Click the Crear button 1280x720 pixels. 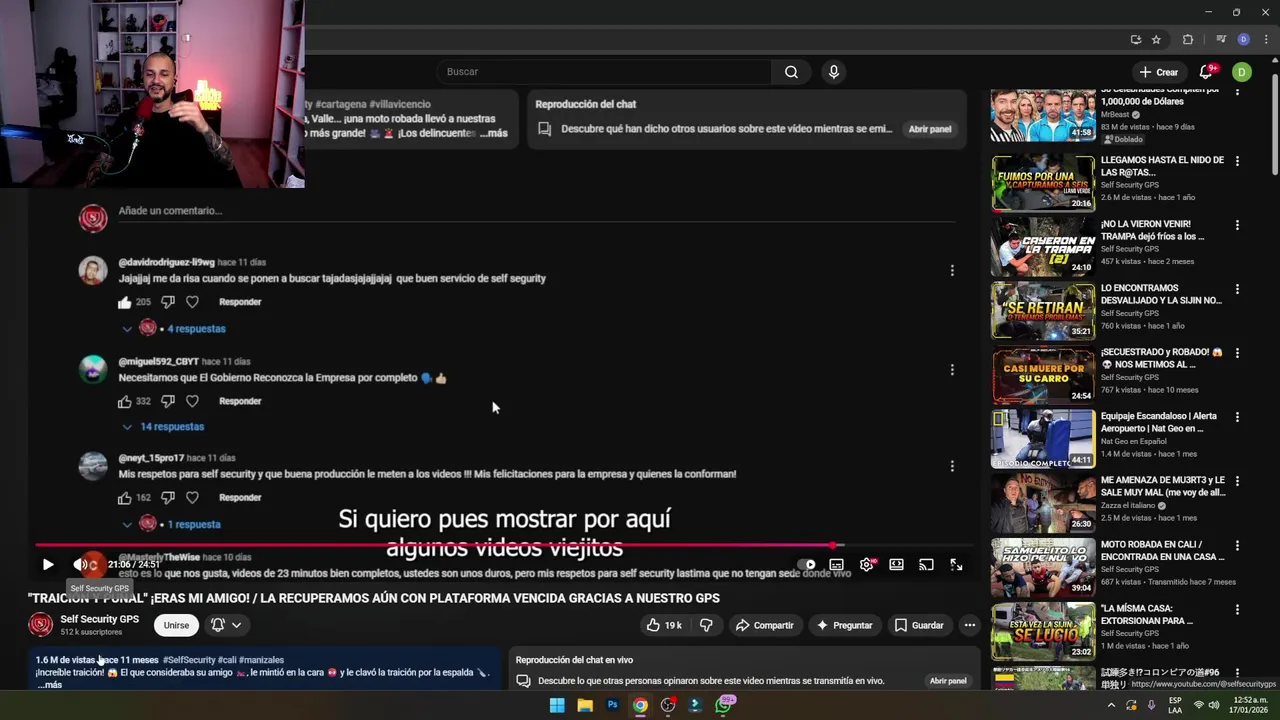[1159, 72]
